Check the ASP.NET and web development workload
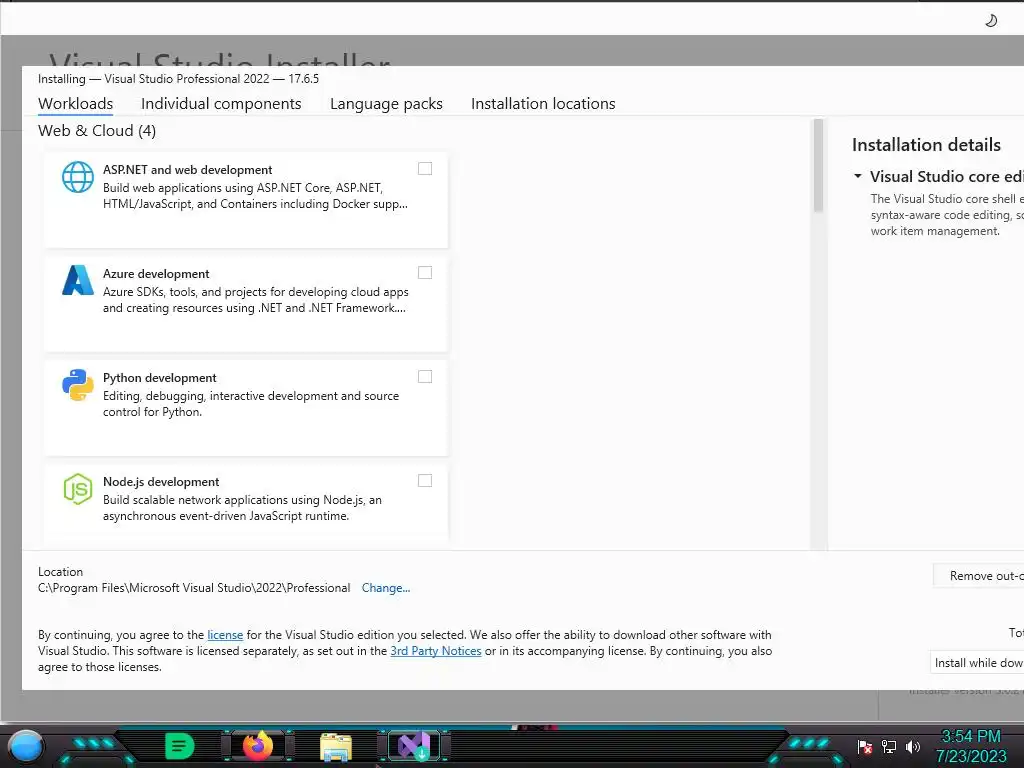The image size is (1024, 768). coord(425,168)
